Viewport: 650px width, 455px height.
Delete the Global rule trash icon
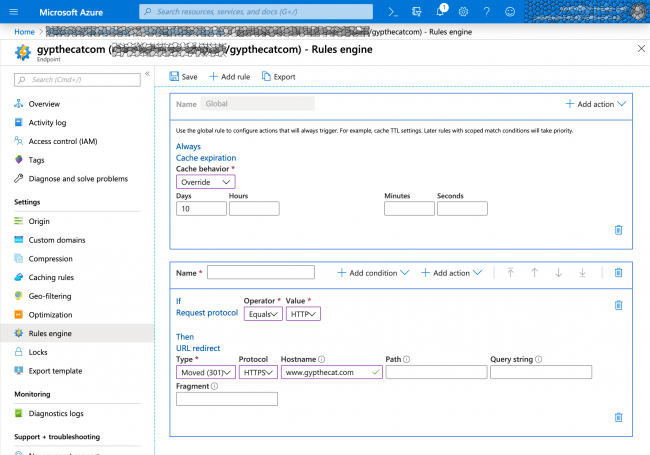pos(618,230)
